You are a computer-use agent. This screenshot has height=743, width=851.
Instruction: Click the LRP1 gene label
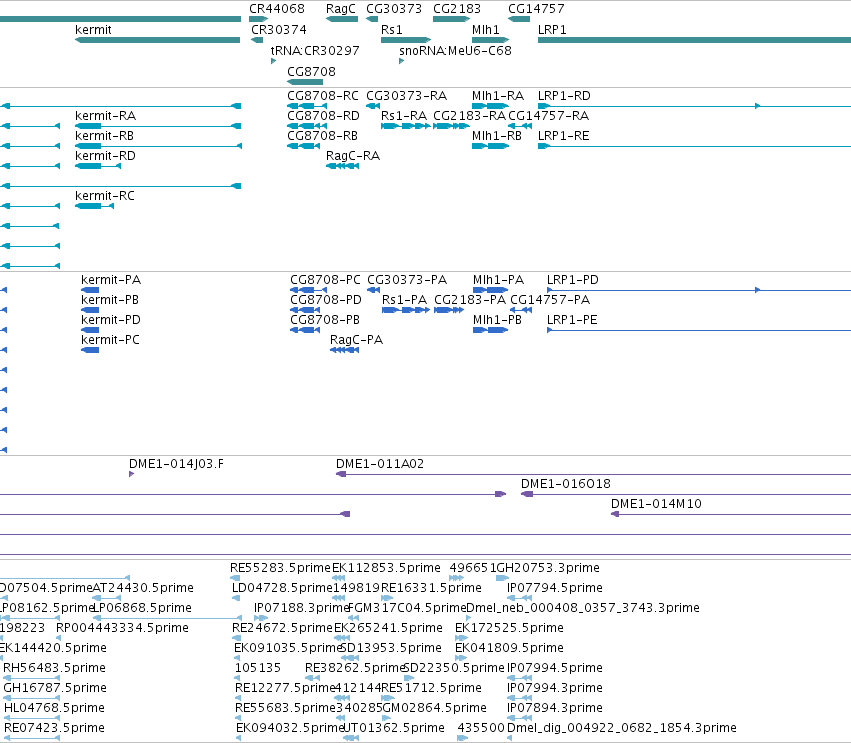coord(552,29)
